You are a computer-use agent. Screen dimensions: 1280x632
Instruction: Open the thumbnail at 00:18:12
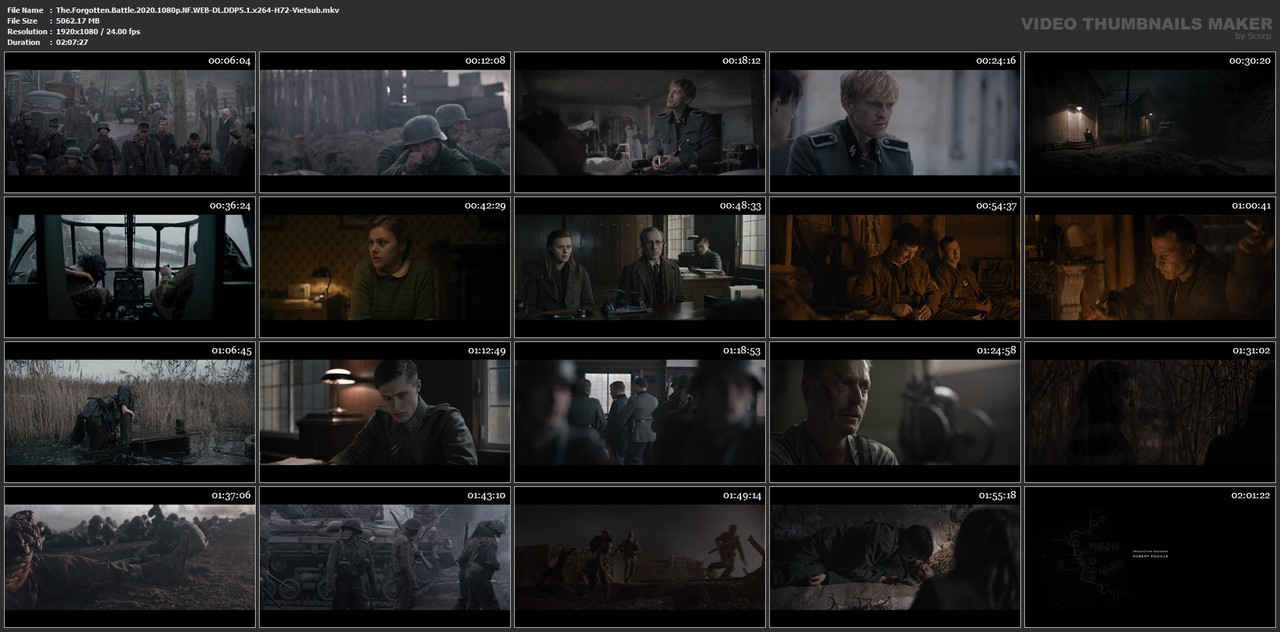[x=640, y=122]
